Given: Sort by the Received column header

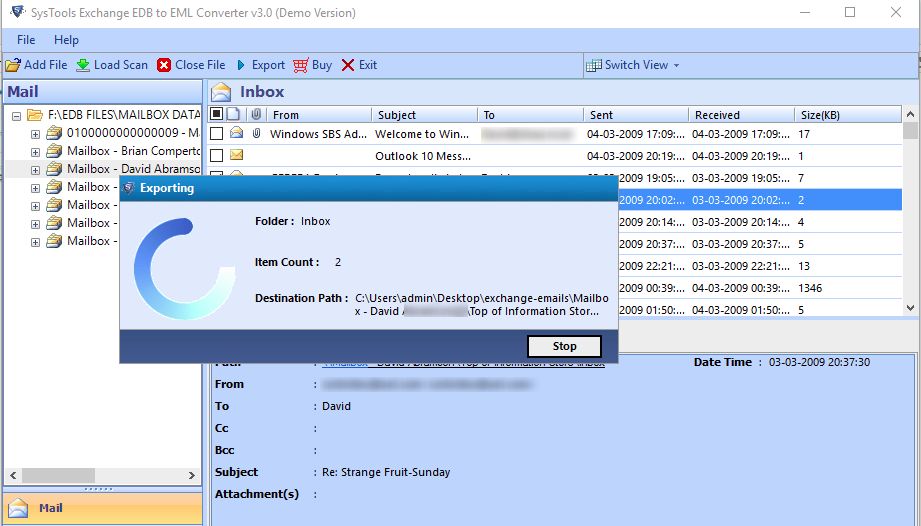Looking at the screenshot, I should click(741, 114).
